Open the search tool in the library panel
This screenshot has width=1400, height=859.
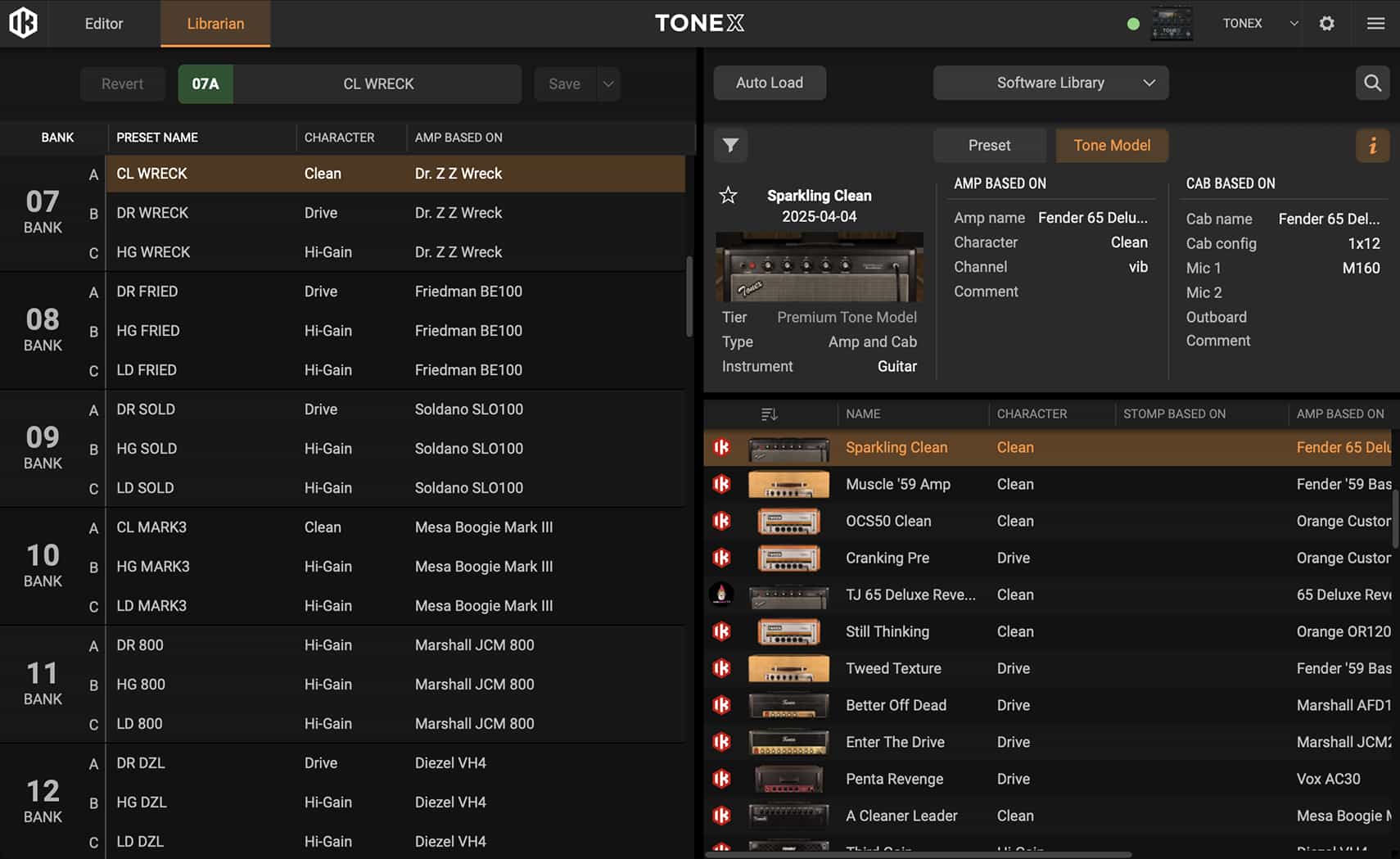point(1373,83)
